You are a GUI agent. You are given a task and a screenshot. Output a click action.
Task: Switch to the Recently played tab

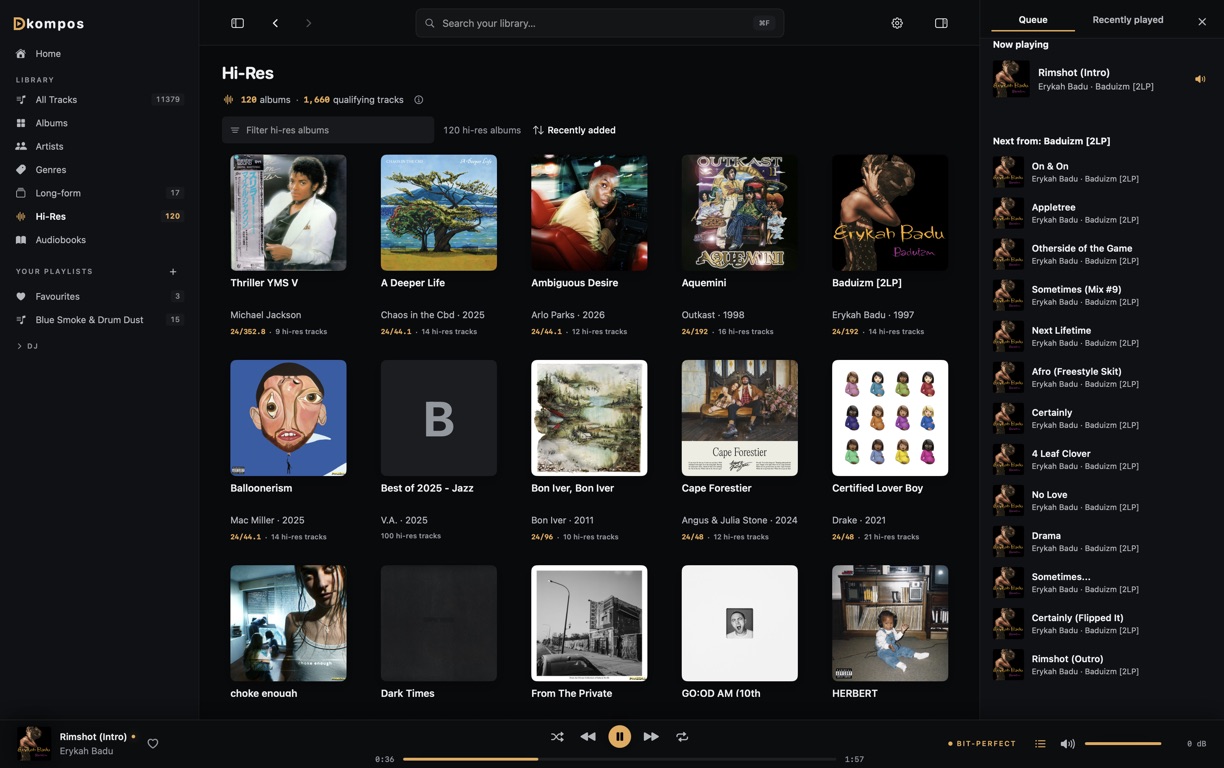(1127, 20)
